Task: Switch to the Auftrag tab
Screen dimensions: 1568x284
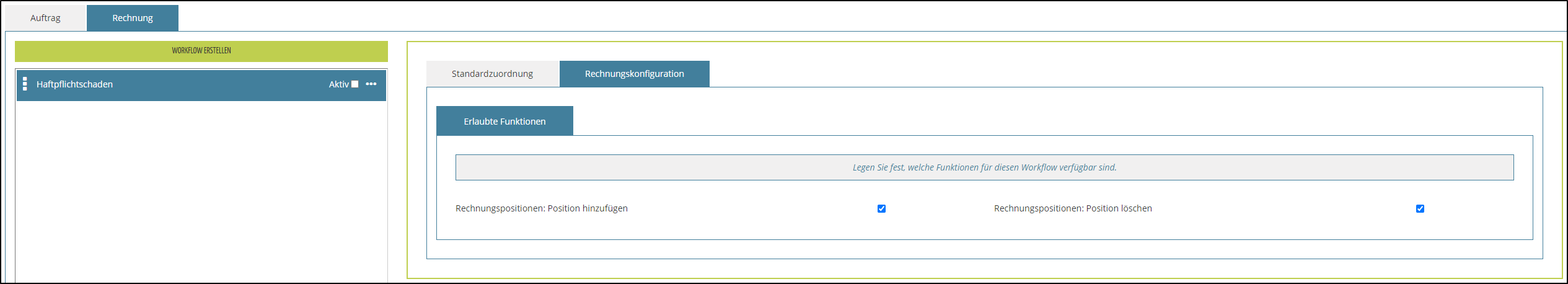Action: pos(45,18)
